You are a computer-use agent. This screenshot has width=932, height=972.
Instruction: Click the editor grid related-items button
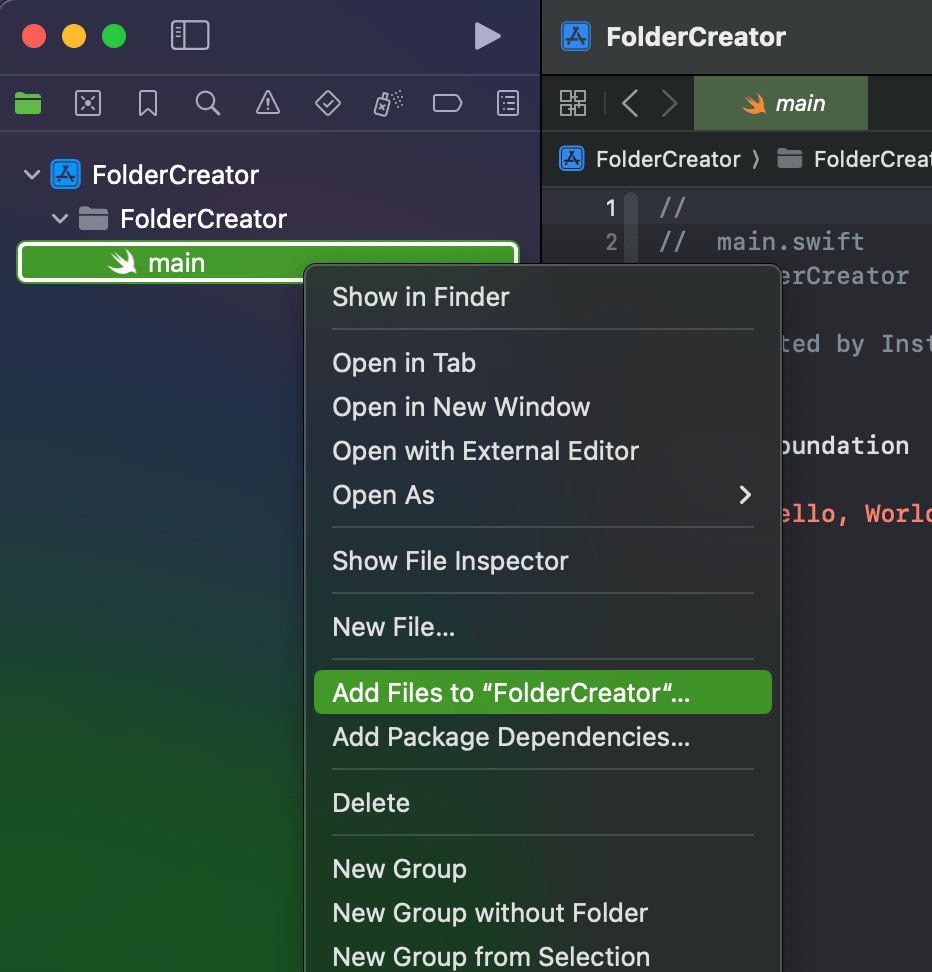pos(573,103)
